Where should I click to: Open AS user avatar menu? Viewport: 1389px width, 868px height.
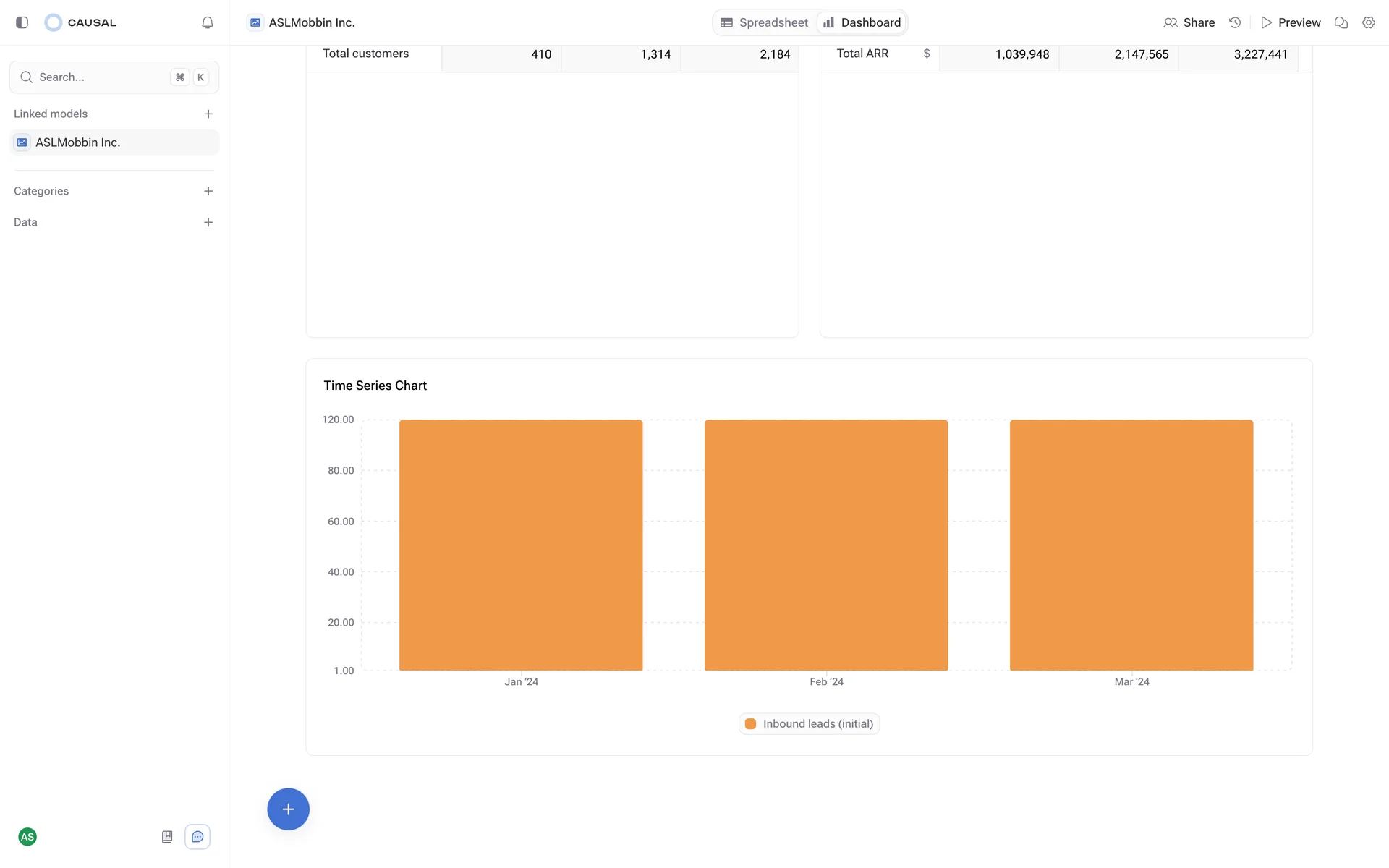27,837
